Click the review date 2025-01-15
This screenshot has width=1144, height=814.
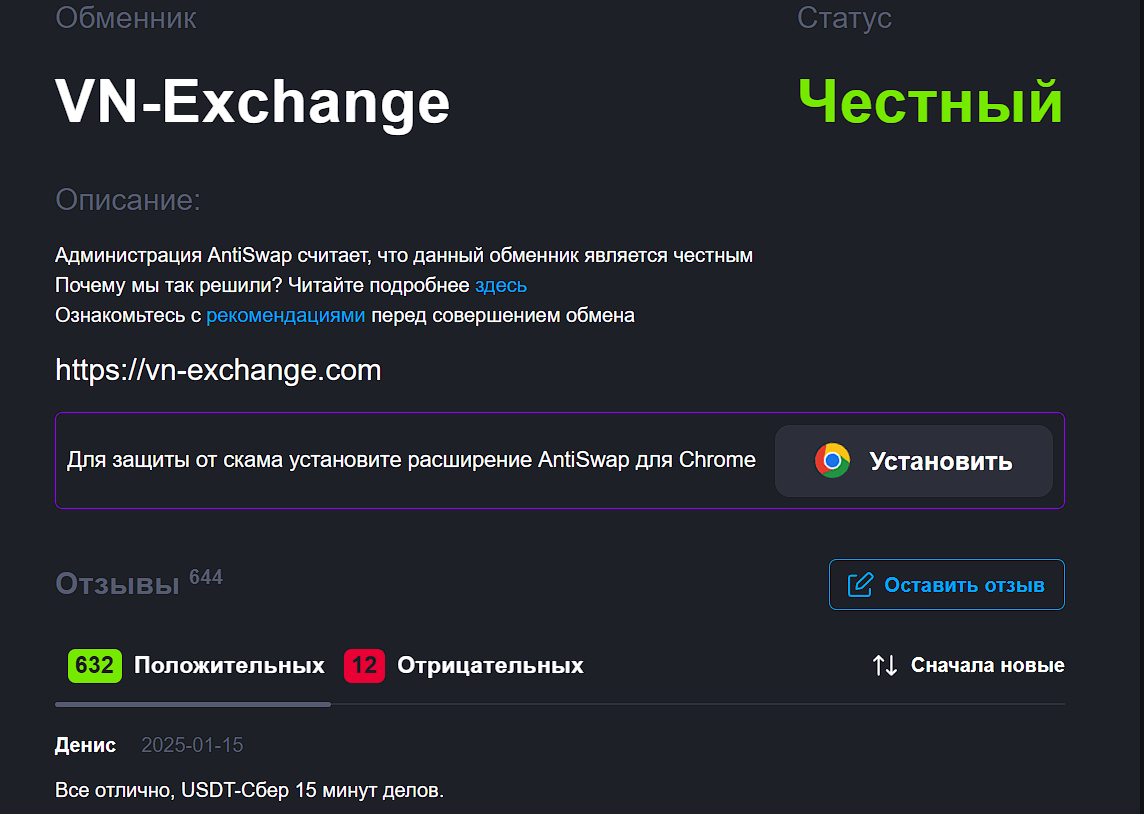(192, 745)
